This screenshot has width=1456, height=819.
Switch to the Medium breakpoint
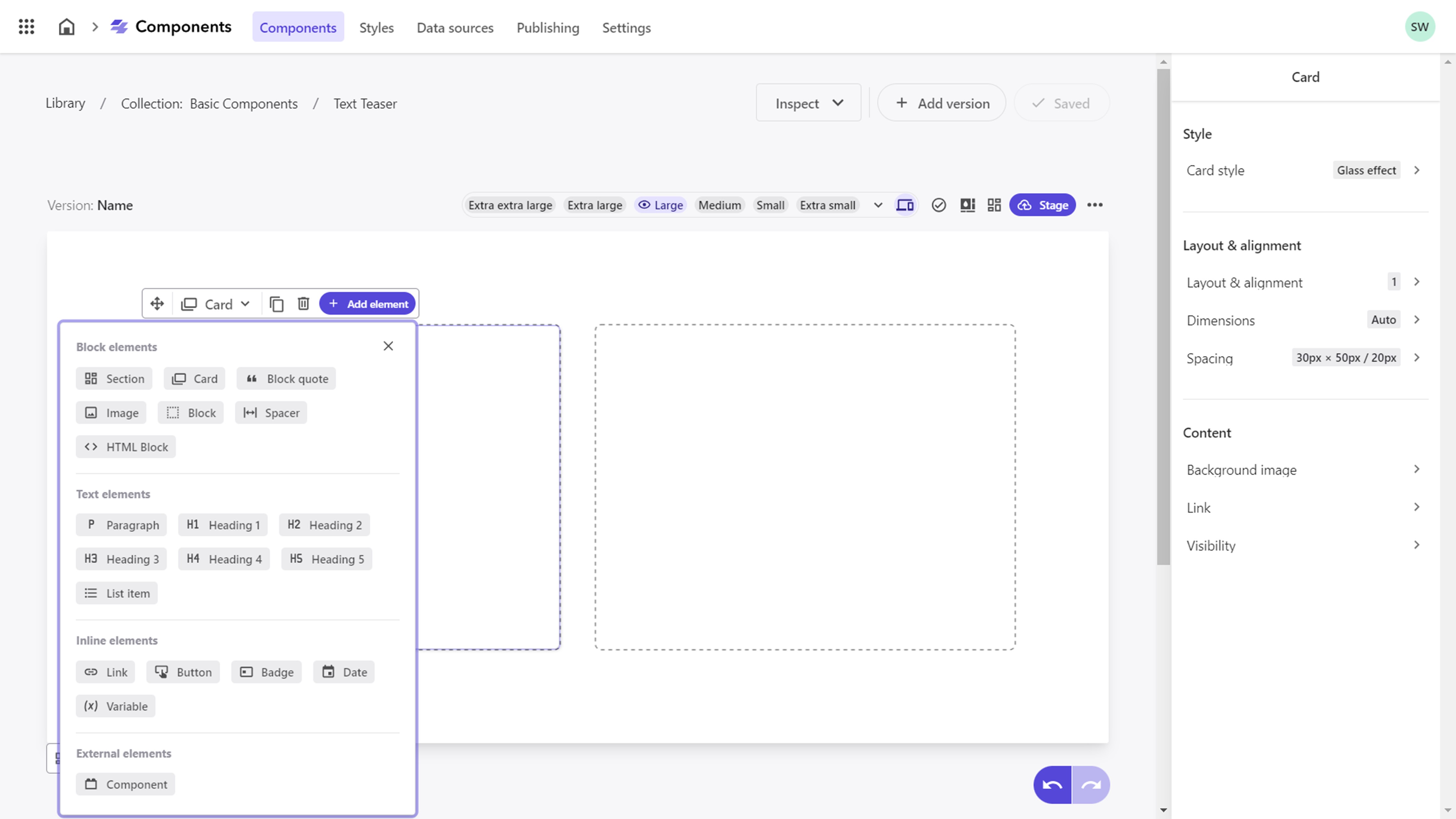720,205
